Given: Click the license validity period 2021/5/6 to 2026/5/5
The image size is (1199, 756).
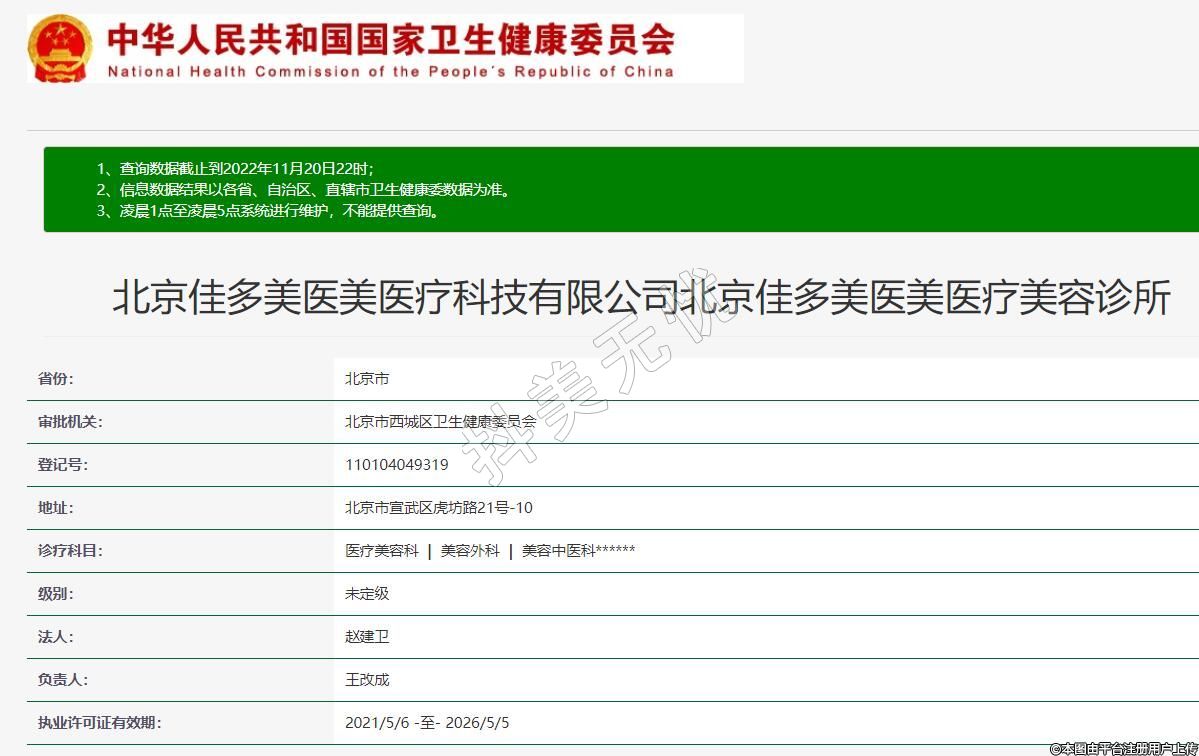Looking at the screenshot, I should (x=427, y=723).
